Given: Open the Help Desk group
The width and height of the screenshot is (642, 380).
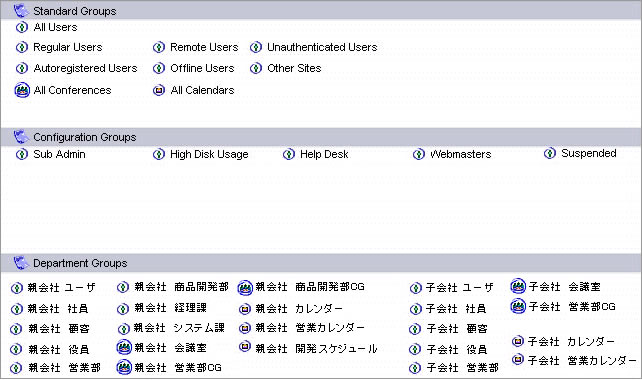Looking at the screenshot, I should [324, 154].
